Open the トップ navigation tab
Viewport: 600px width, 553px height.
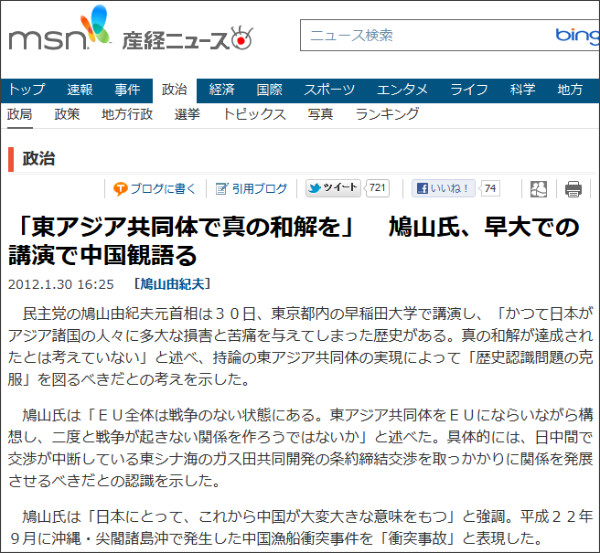[27, 90]
